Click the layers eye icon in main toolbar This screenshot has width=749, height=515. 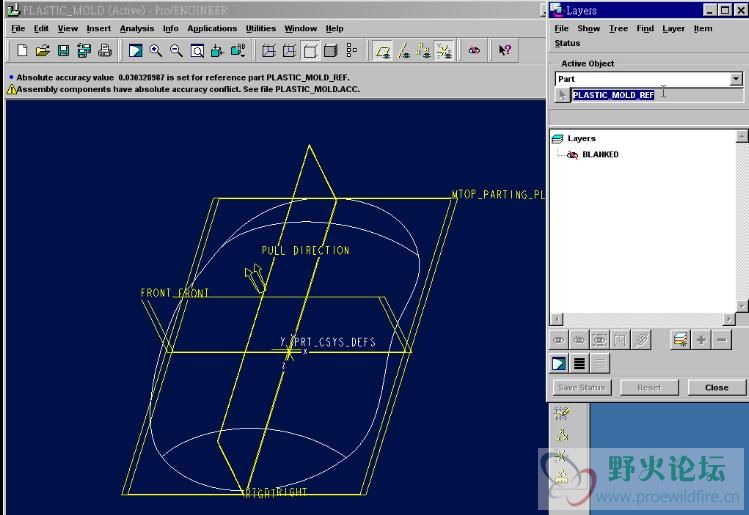click(474, 50)
